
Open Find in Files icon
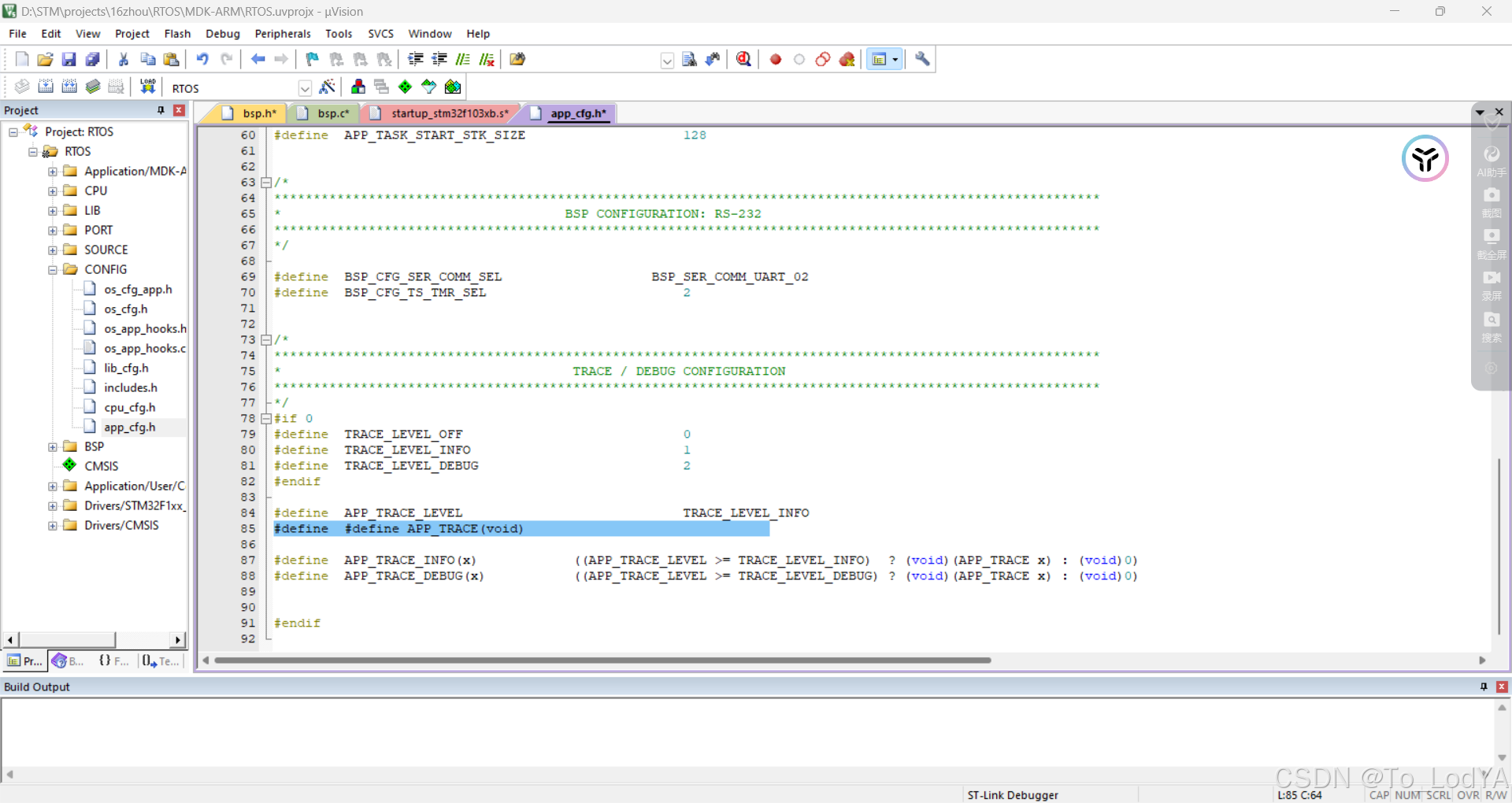point(517,59)
